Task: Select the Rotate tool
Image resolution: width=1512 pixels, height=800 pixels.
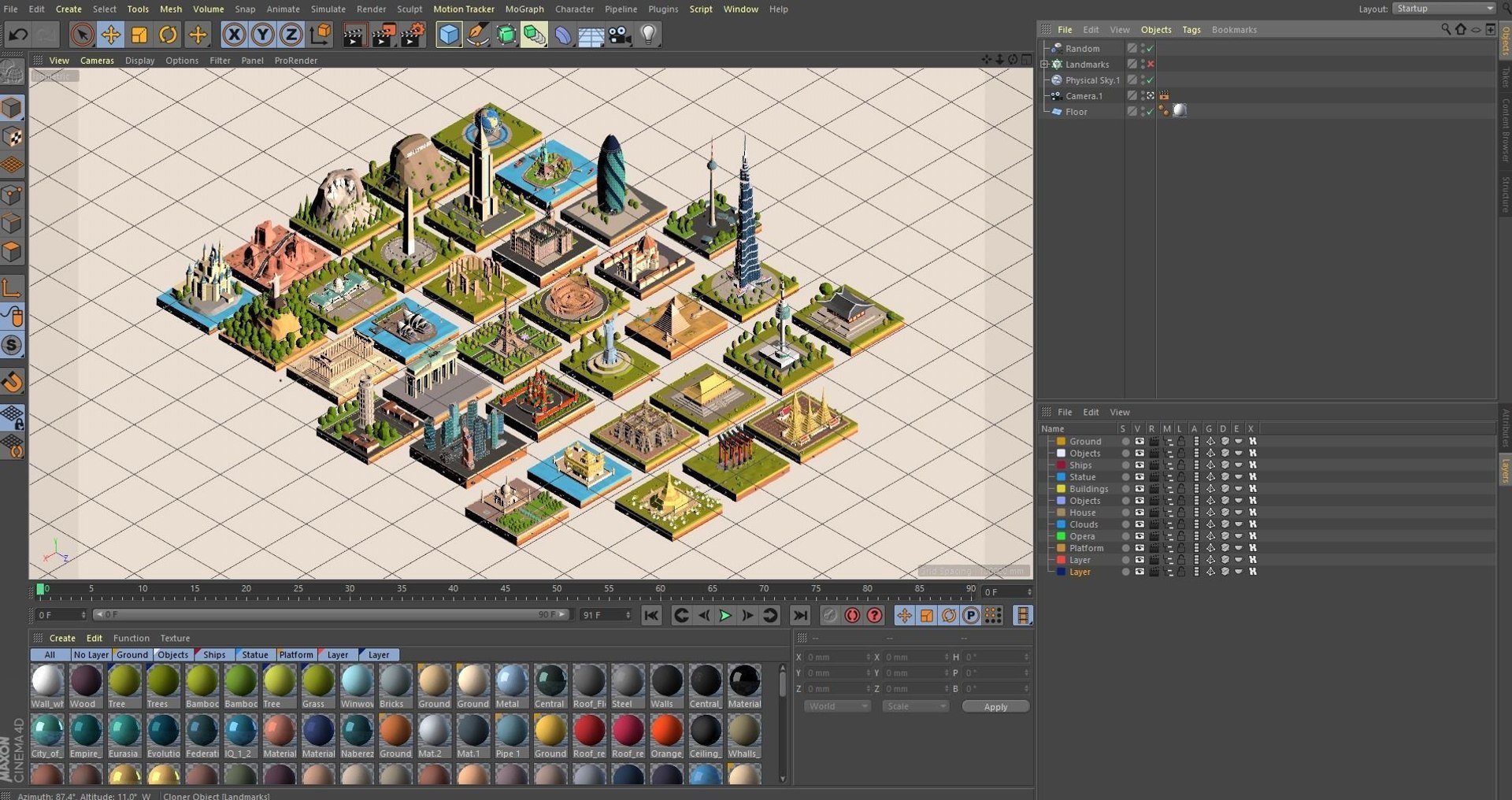Action: point(168,35)
